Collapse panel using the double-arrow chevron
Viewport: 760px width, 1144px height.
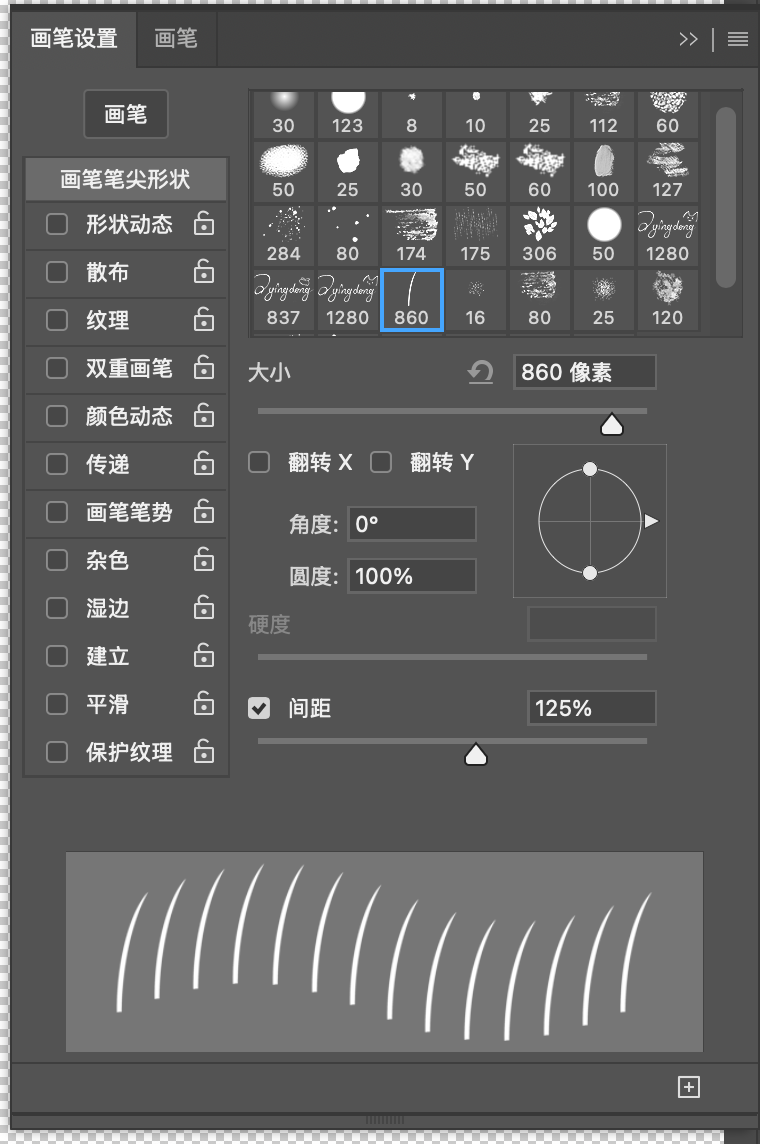(688, 39)
